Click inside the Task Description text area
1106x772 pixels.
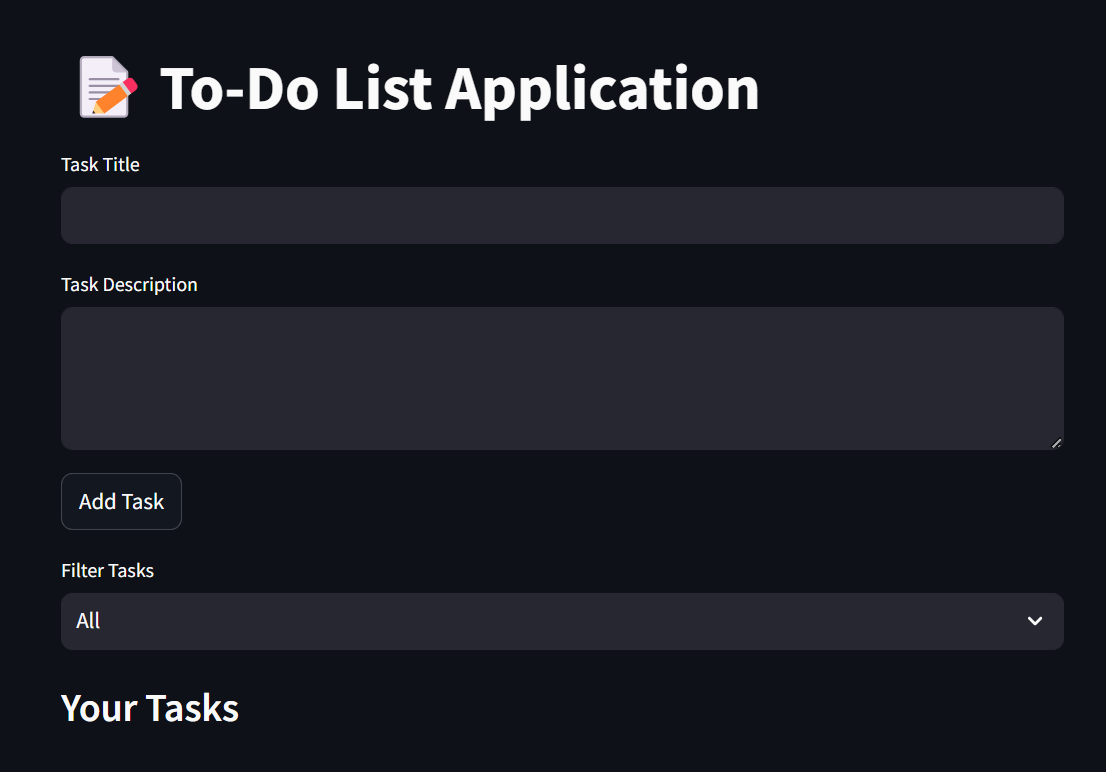(x=562, y=378)
